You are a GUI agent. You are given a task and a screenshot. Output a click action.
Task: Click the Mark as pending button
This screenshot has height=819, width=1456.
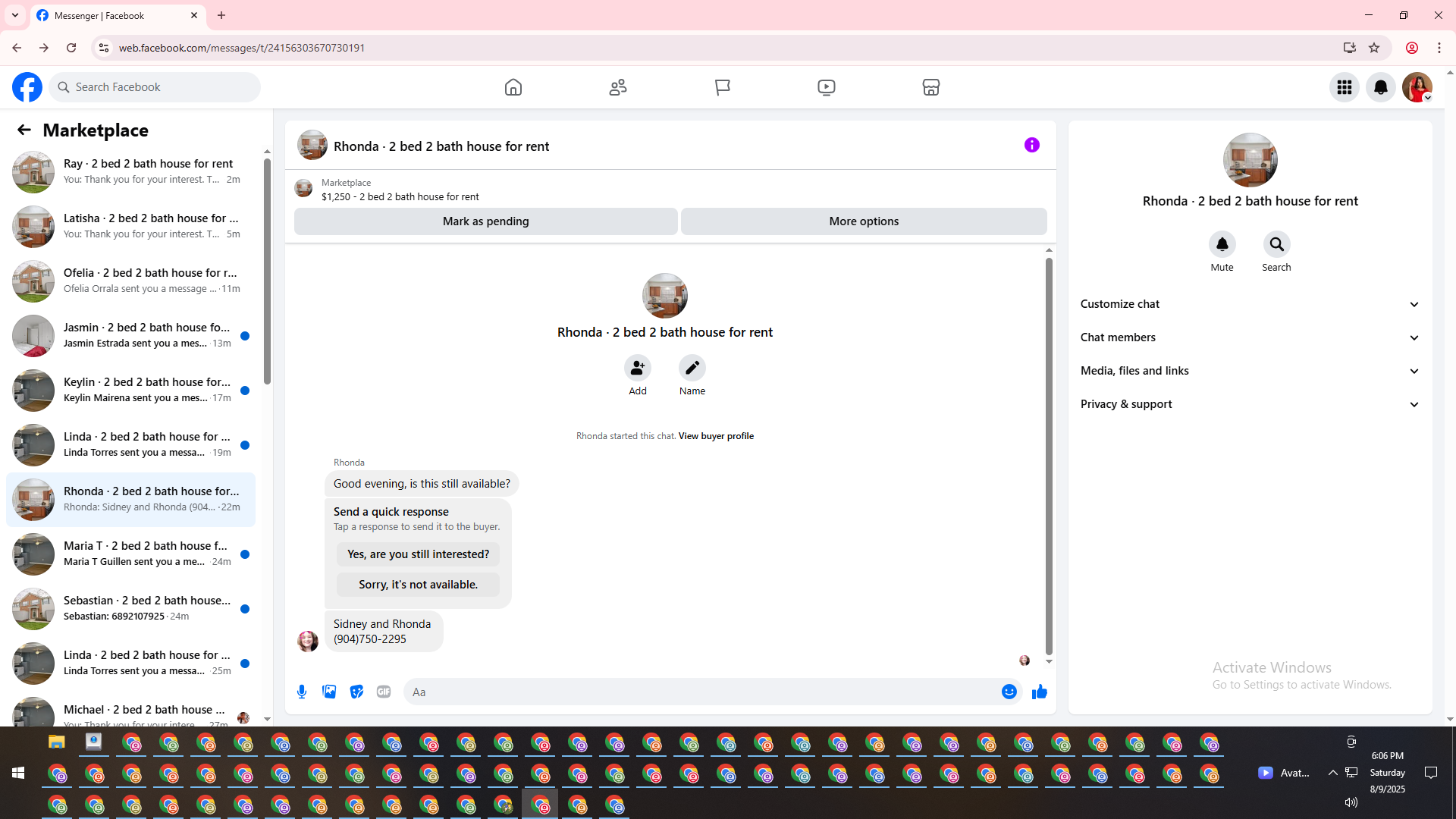(485, 221)
